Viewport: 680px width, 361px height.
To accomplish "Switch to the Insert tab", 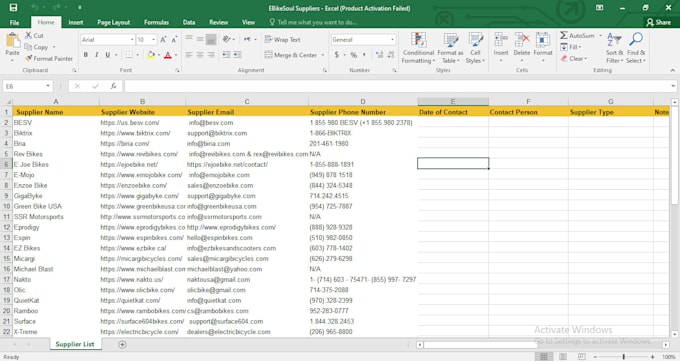I will point(76,22).
